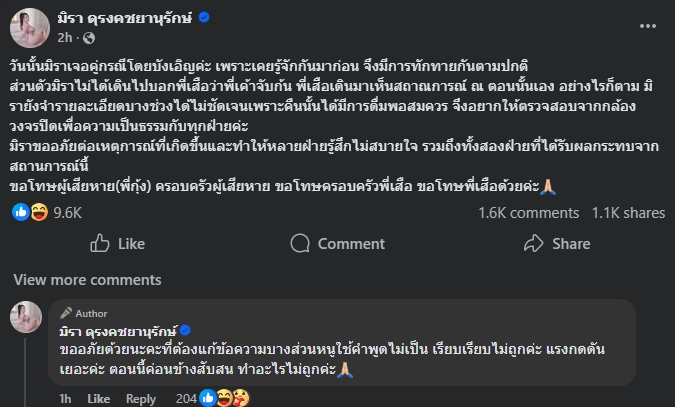This screenshot has height=407, width=675.
Task: Open the 1.1K shares link
Action: click(x=629, y=213)
